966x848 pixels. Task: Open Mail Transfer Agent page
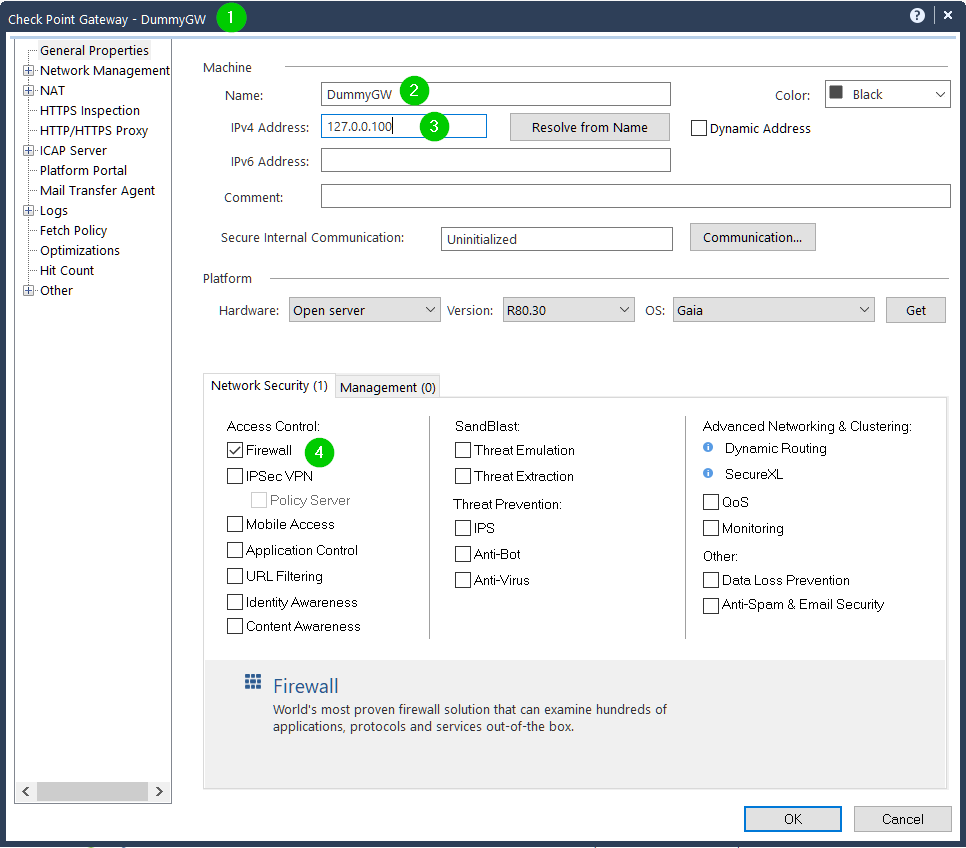(97, 190)
